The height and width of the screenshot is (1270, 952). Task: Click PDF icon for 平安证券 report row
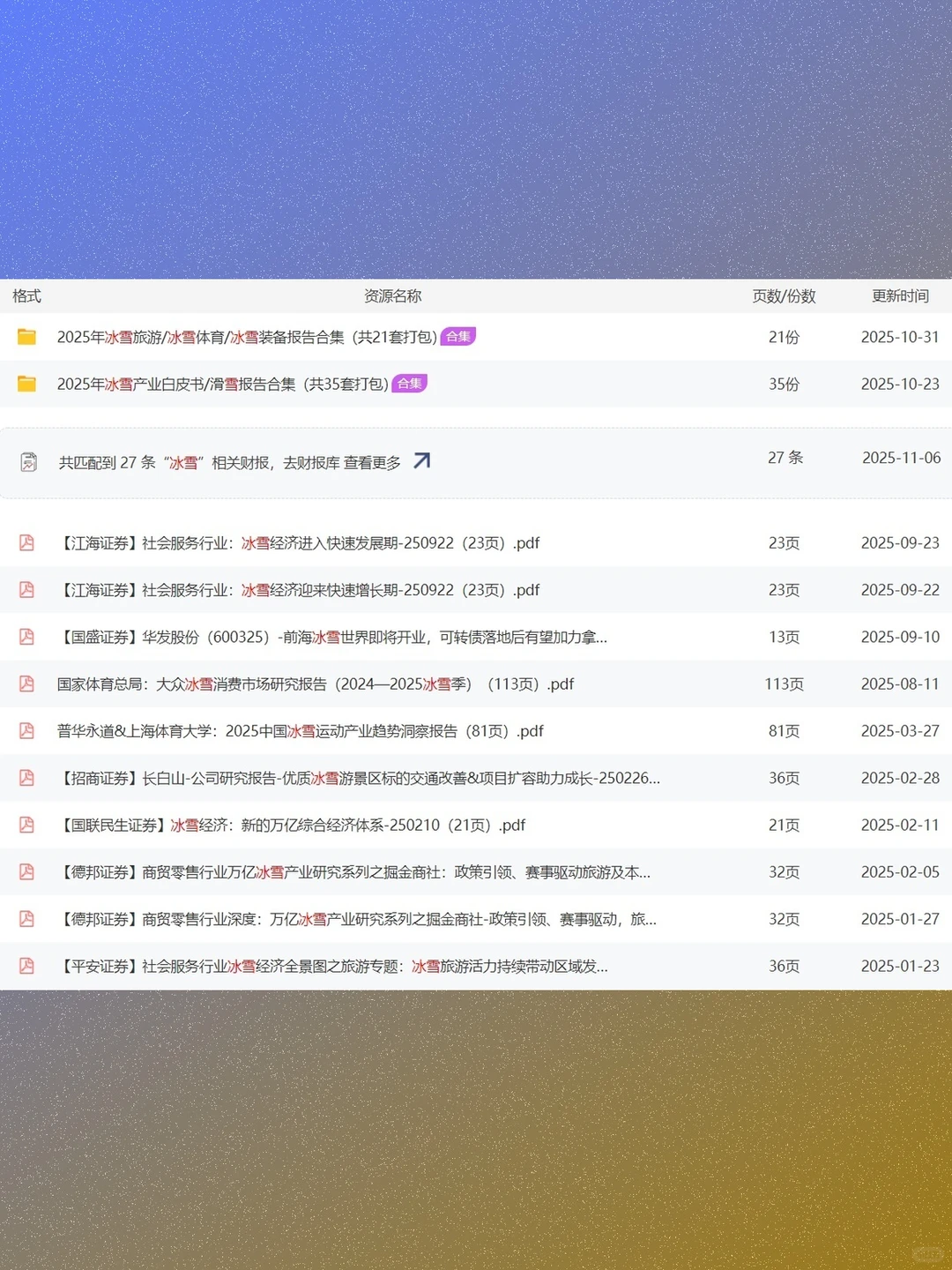[x=27, y=966]
